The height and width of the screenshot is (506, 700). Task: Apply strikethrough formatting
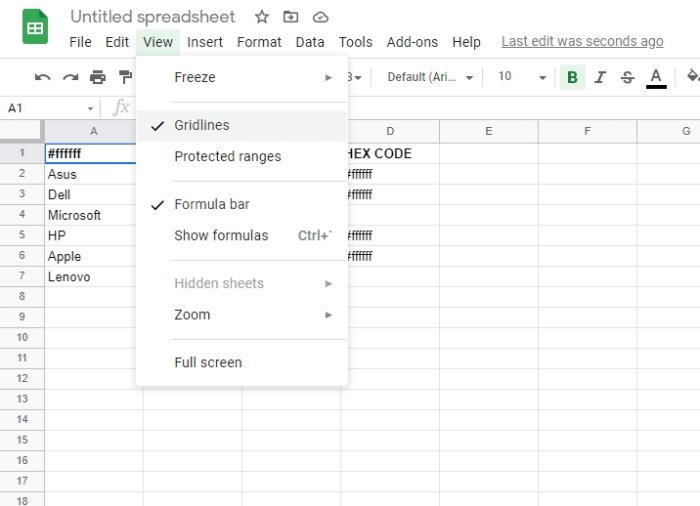(x=627, y=77)
